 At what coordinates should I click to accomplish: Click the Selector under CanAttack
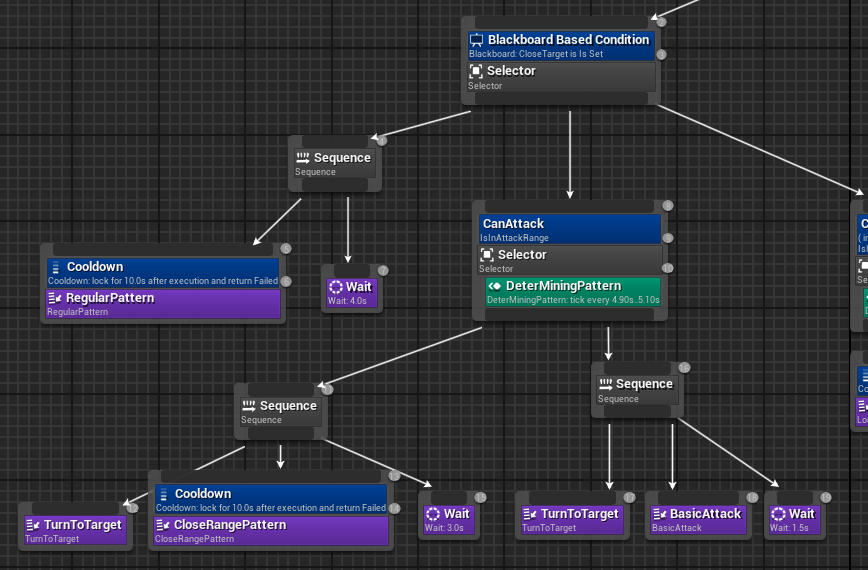570,260
